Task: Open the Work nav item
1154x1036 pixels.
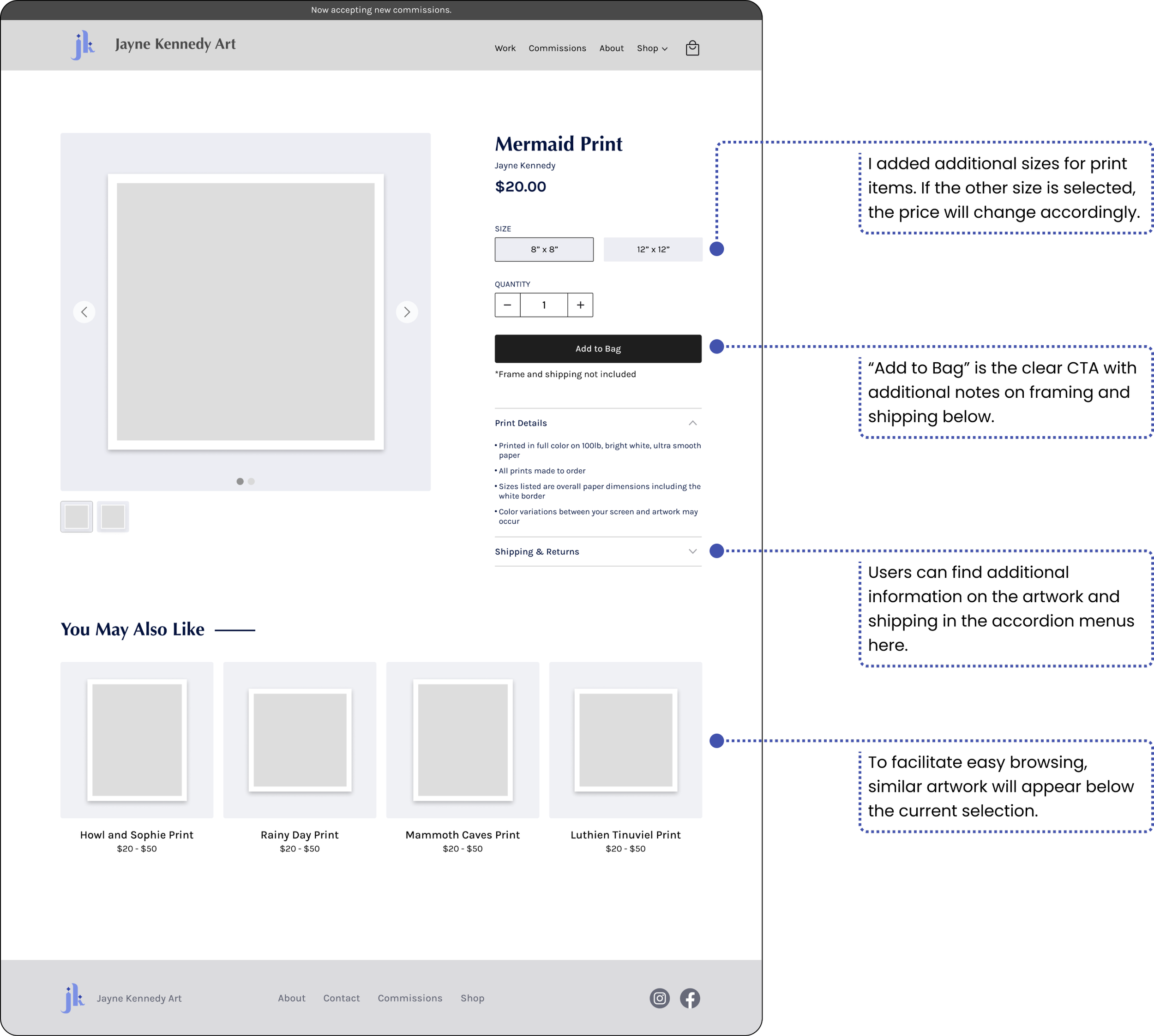Action: [x=505, y=48]
